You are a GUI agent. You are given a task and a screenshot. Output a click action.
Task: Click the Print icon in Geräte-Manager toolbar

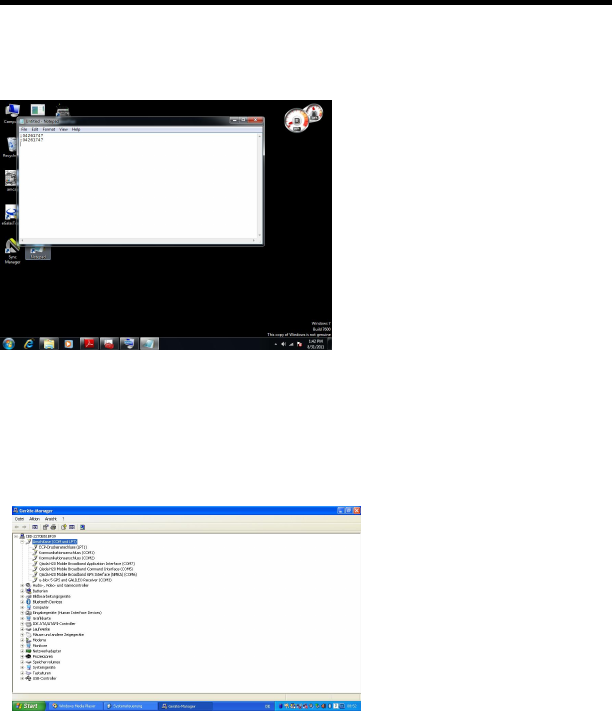click(53, 527)
